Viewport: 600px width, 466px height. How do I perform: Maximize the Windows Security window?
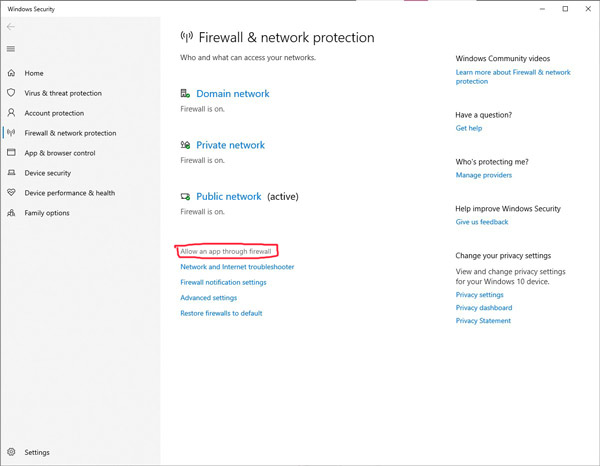point(565,9)
